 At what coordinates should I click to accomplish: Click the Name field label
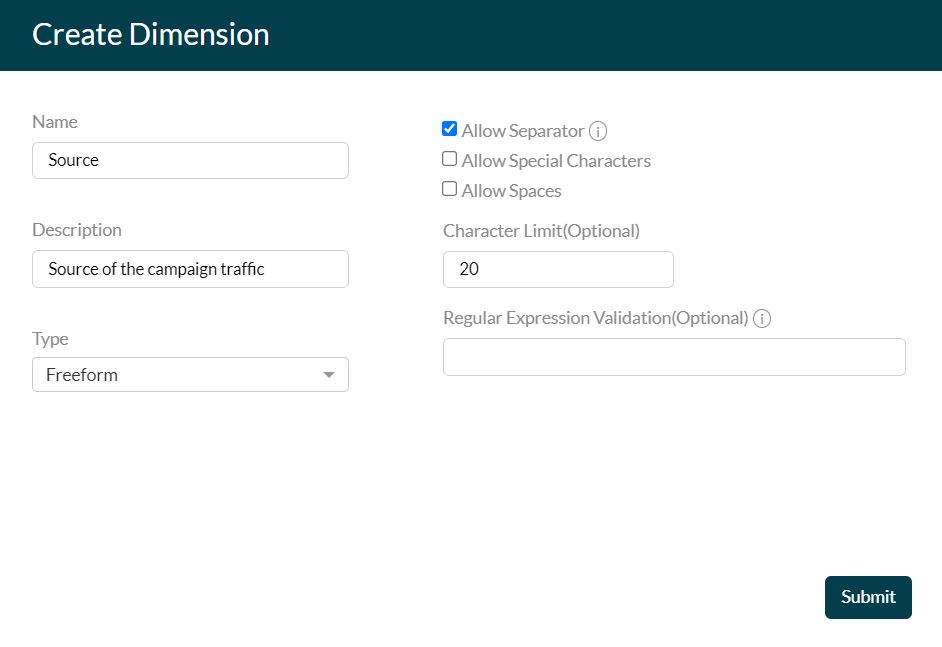54,121
